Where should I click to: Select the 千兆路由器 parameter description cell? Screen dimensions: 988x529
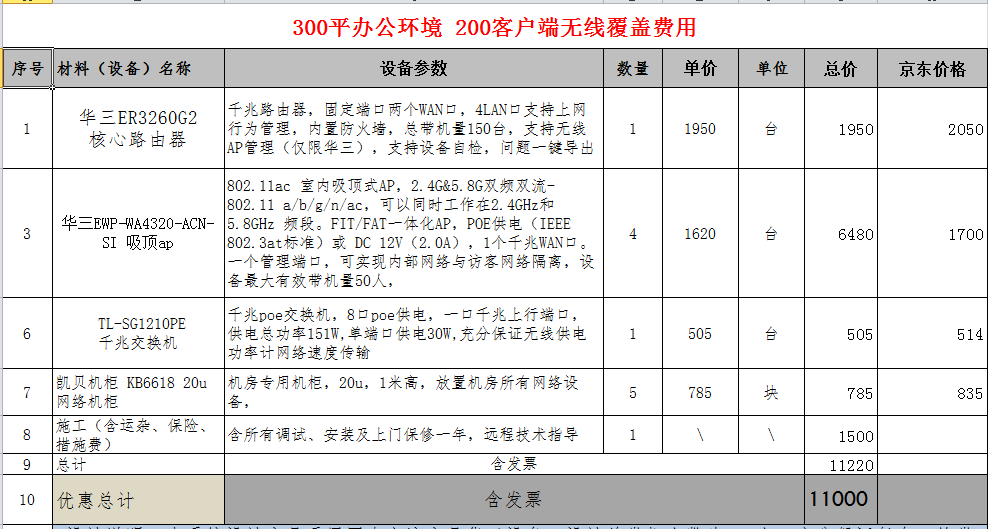(x=414, y=128)
